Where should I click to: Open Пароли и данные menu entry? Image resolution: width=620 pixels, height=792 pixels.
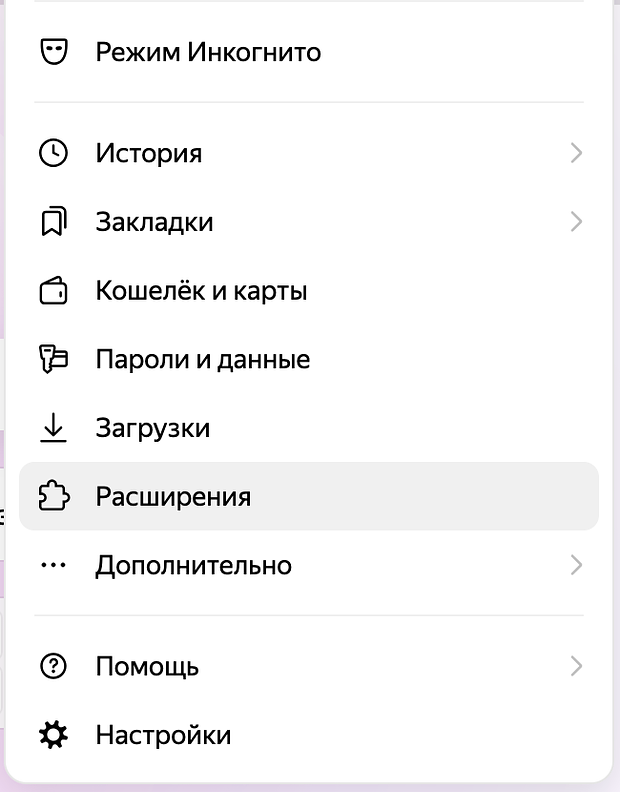tap(203, 359)
